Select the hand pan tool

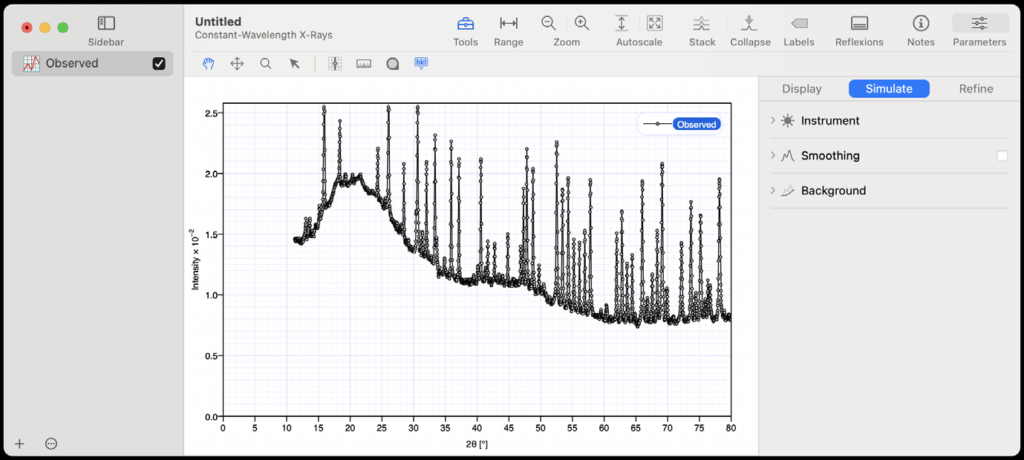(209, 63)
